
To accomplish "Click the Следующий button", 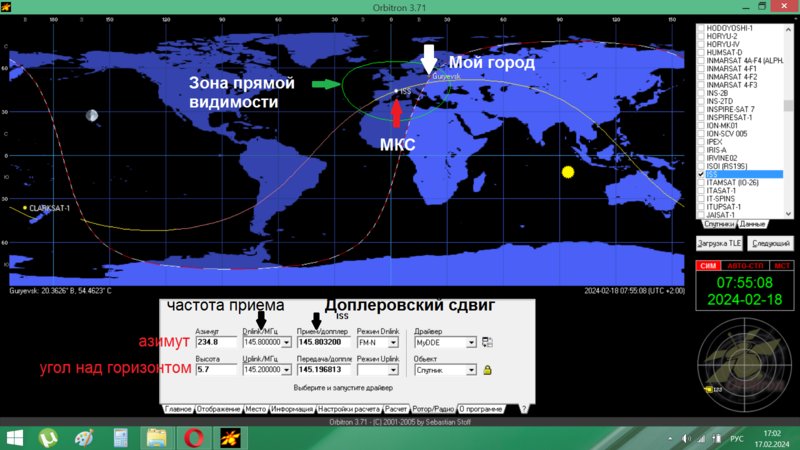I will click(771, 243).
